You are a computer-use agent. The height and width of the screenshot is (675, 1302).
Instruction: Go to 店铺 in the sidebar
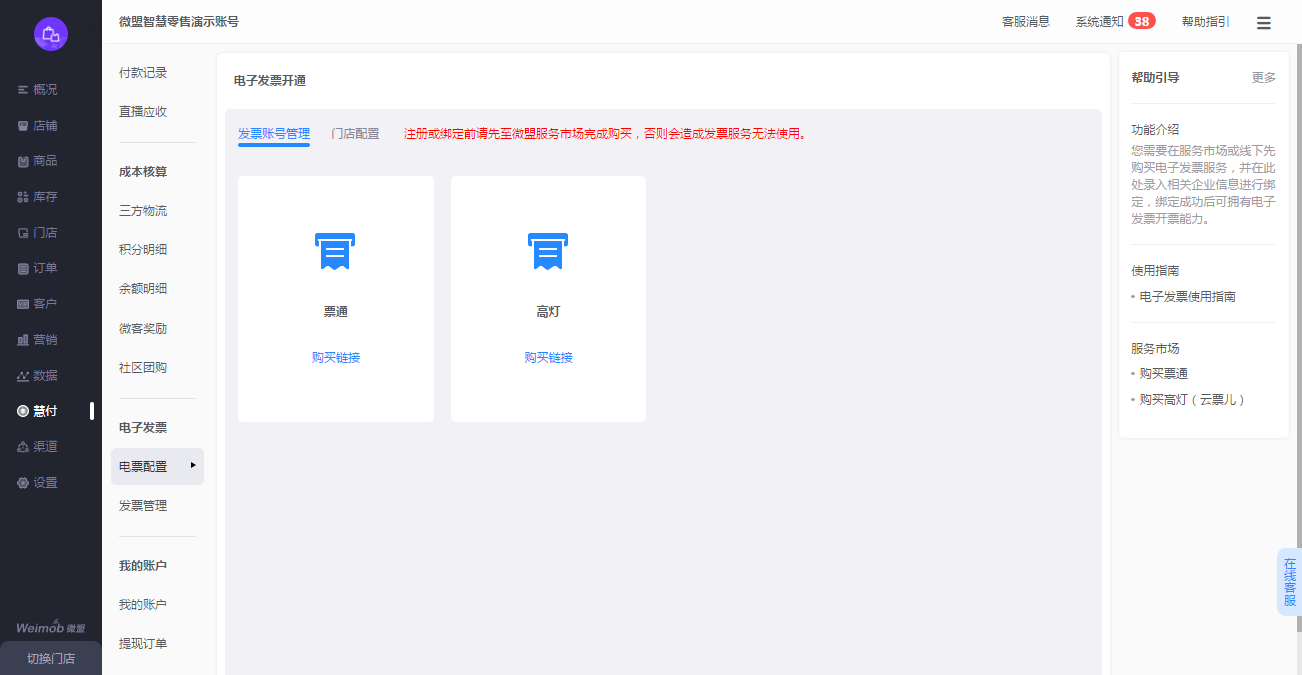38,125
